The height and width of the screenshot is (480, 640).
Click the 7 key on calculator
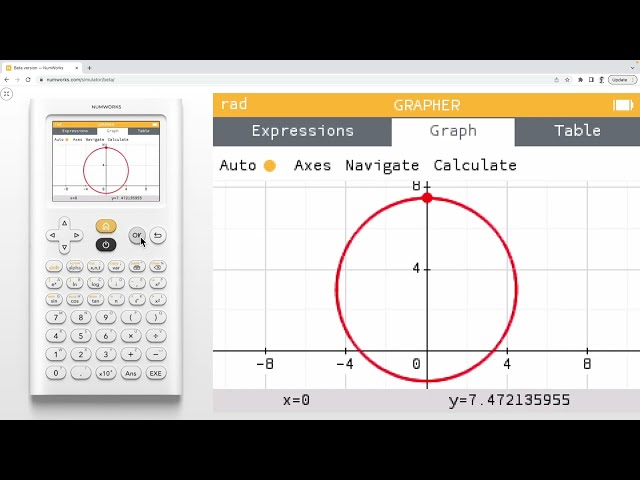[56, 317]
